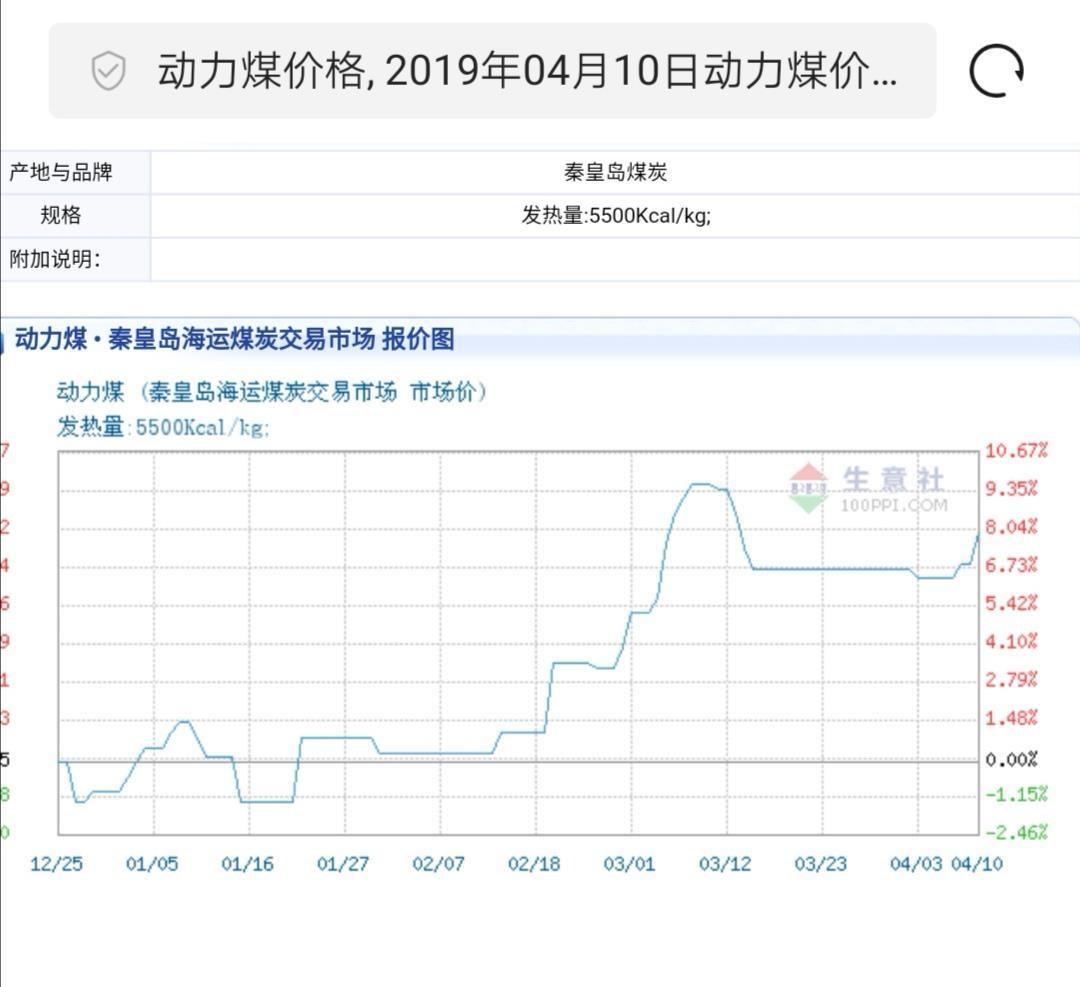Tap the page reload icon
1080x987 pixels.
pyautogui.click(x=996, y=71)
